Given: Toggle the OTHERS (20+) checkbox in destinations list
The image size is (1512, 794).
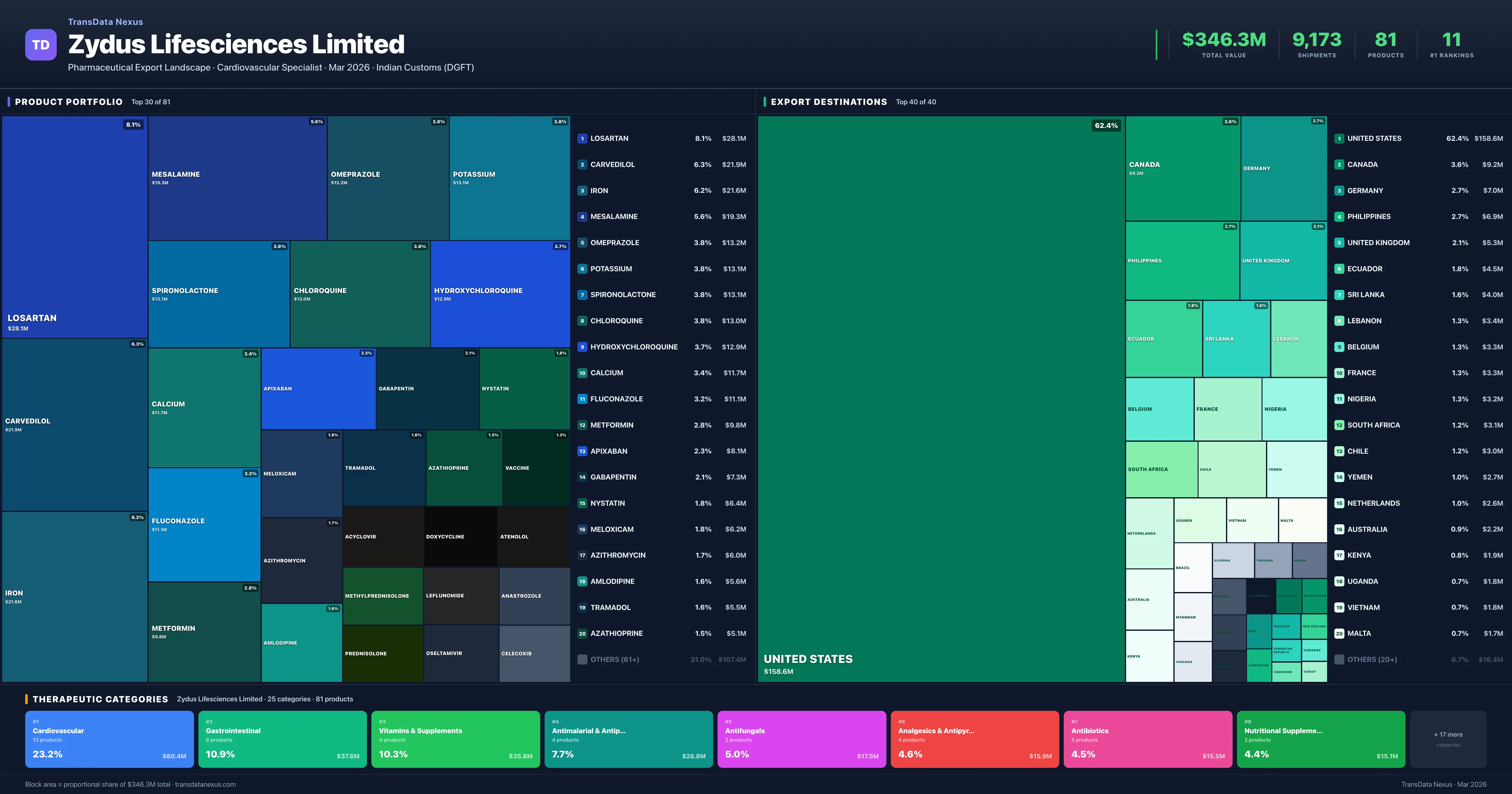Looking at the screenshot, I should point(1340,659).
